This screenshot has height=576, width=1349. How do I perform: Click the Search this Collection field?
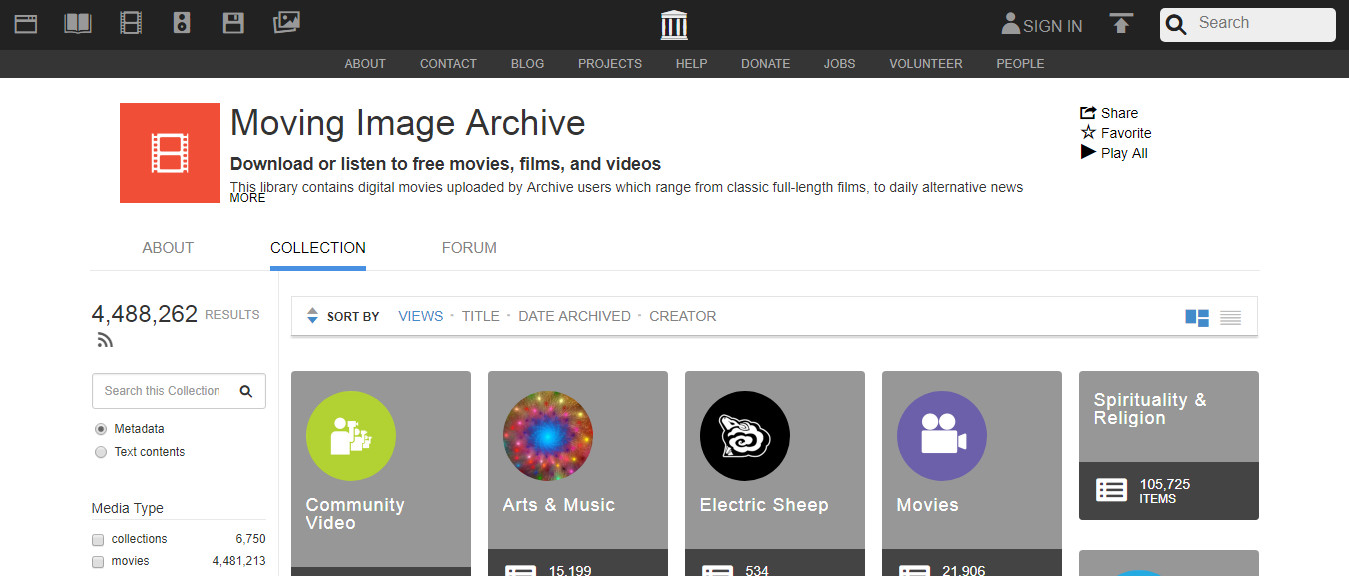163,391
